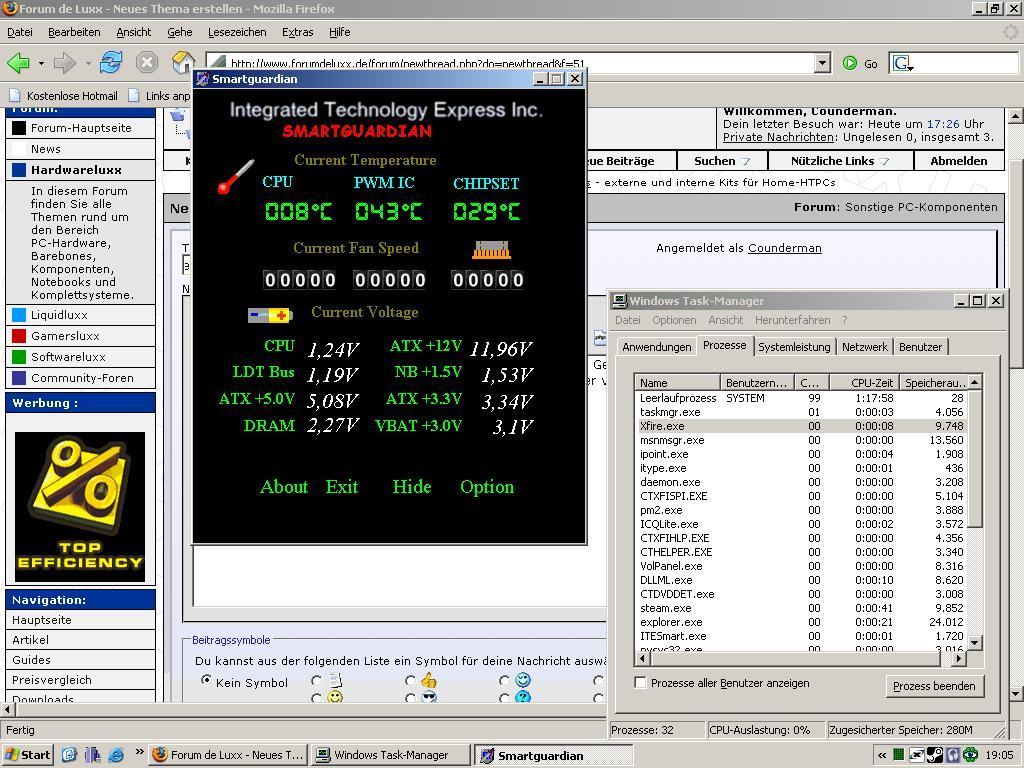Screen dimensions: 1024x768
Task: Open the Datei menu in Firefox
Action: click(20, 32)
